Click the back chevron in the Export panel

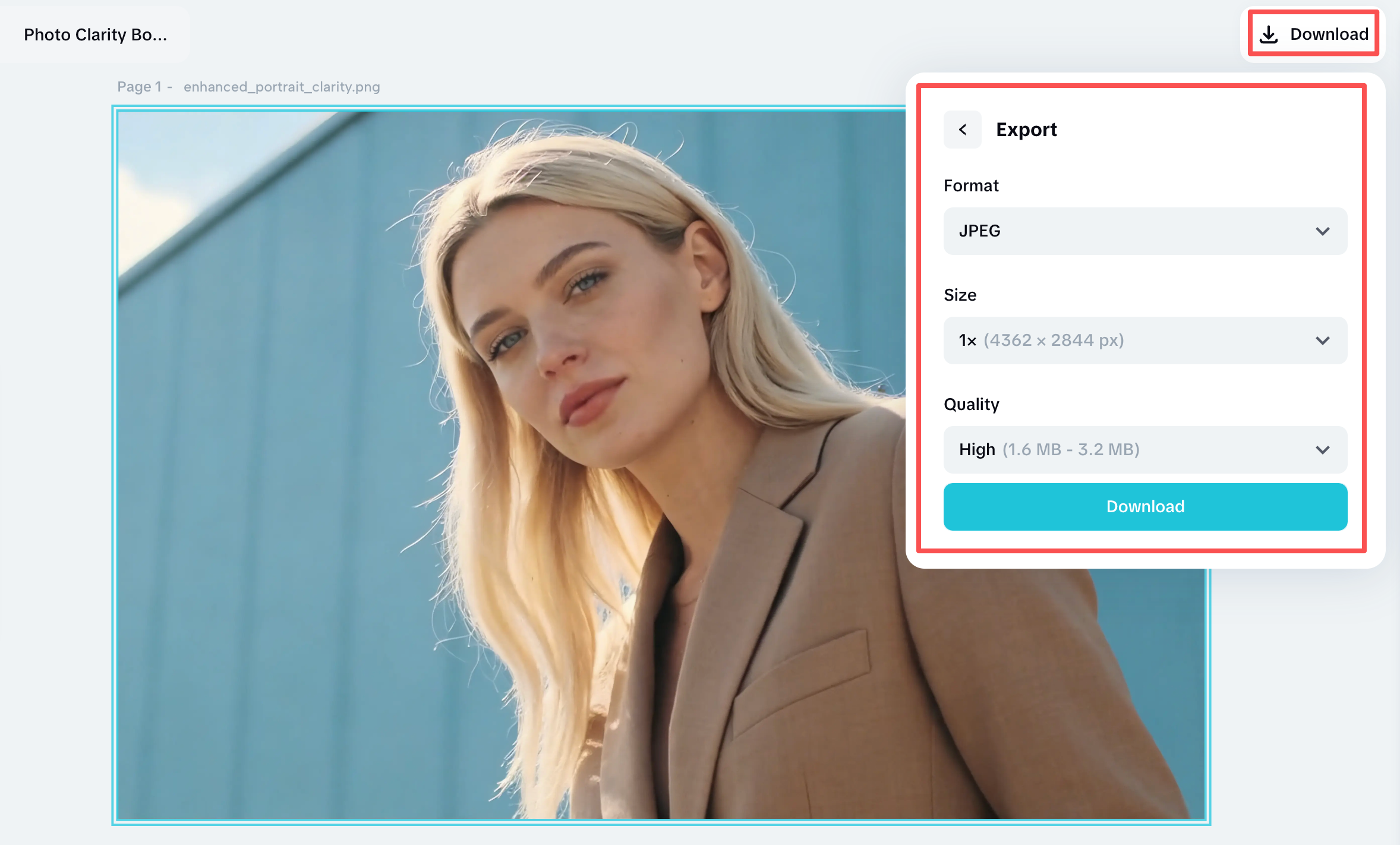[962, 130]
